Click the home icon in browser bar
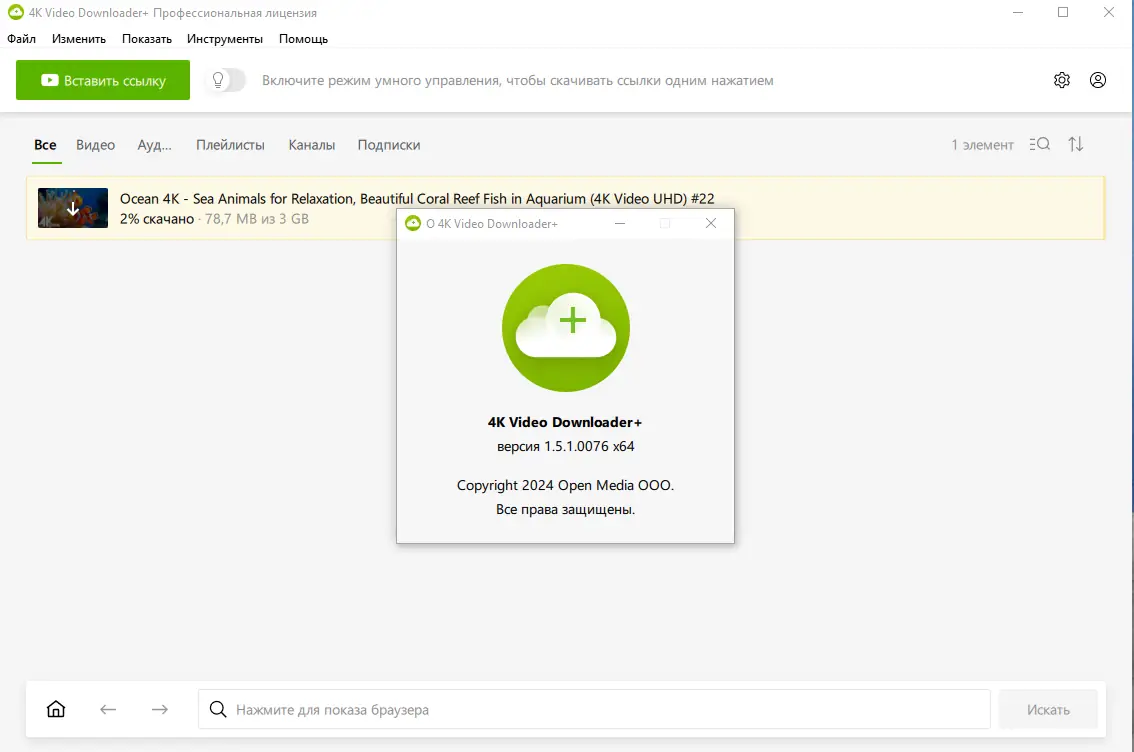This screenshot has width=1134, height=752. pyautogui.click(x=56, y=709)
